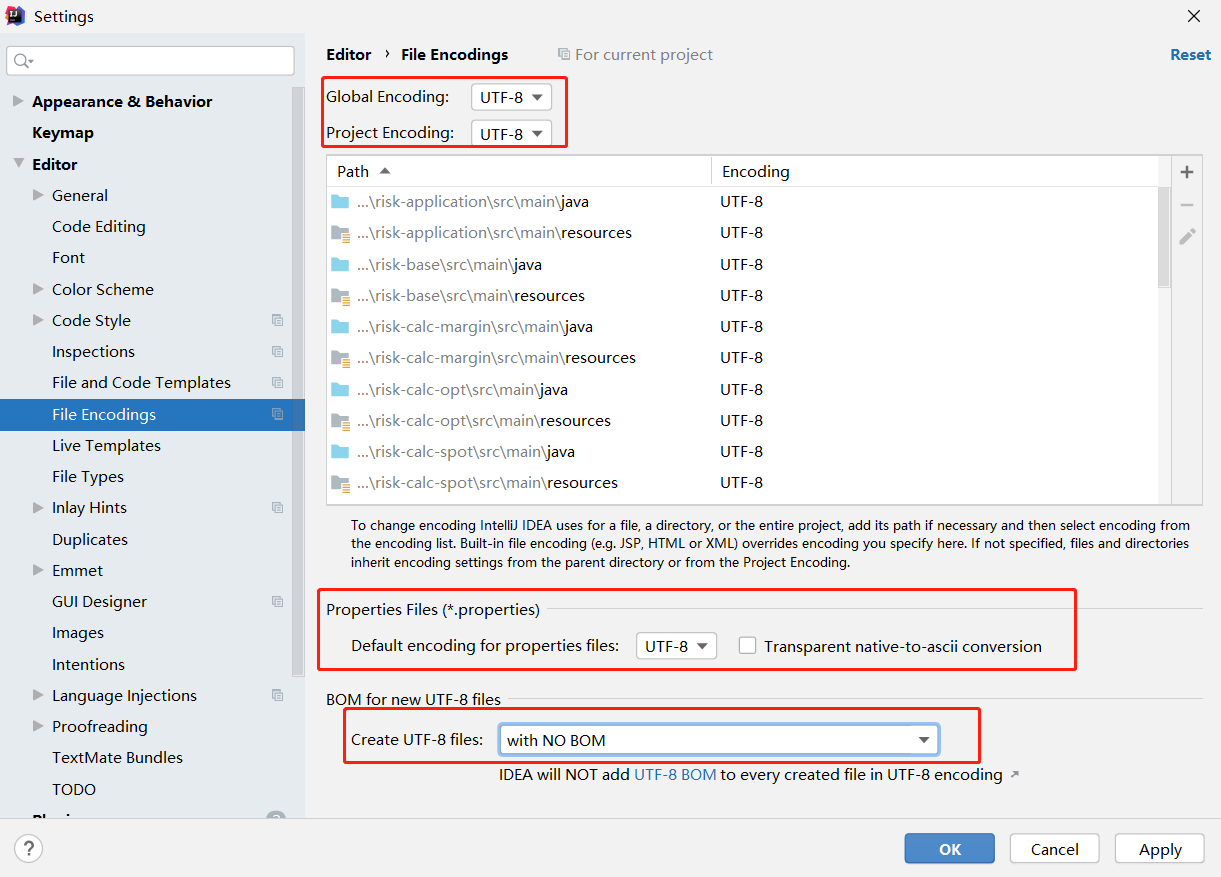The image size is (1221, 877).
Task: Click the help question mark button
Action: (28, 849)
